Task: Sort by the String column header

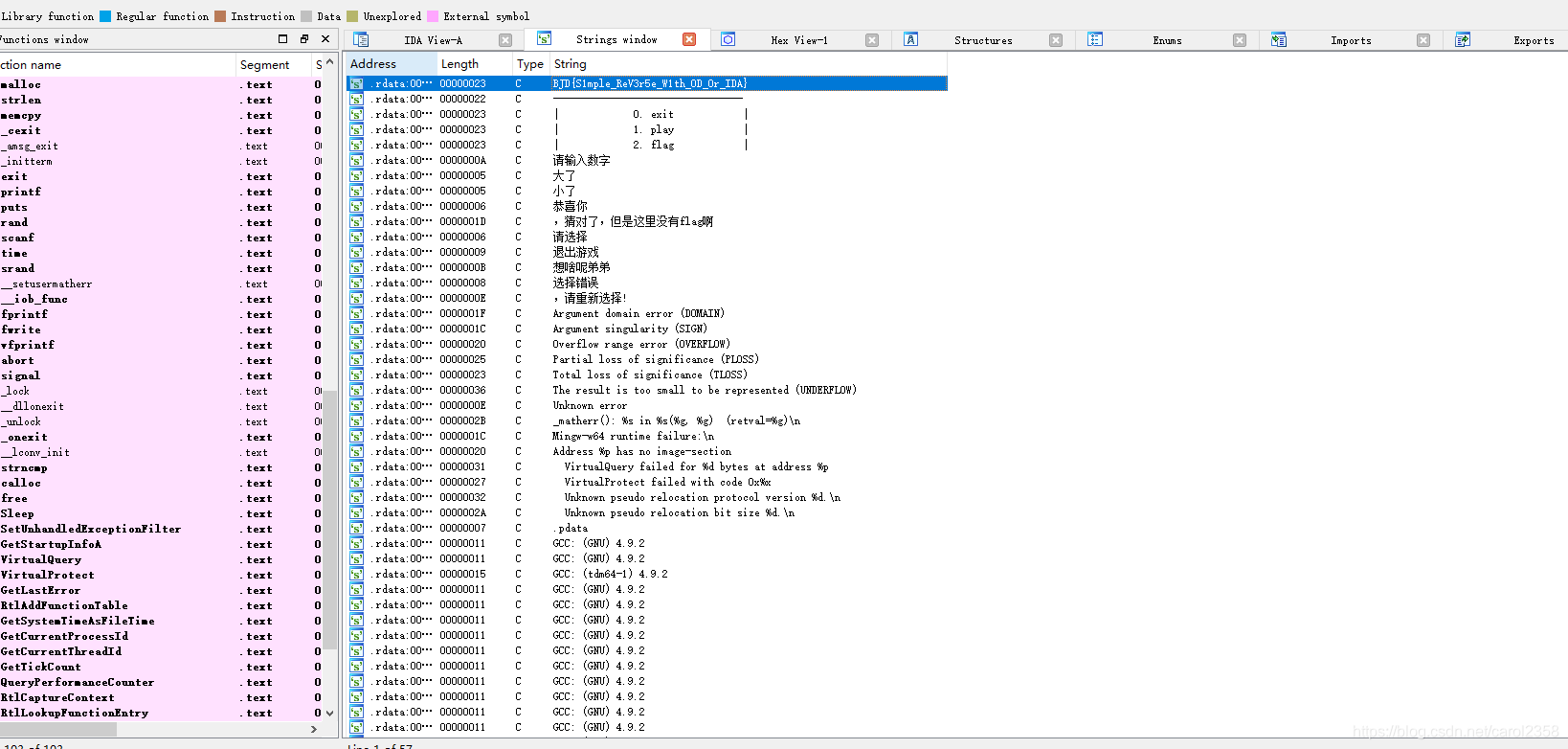Action: [748, 64]
